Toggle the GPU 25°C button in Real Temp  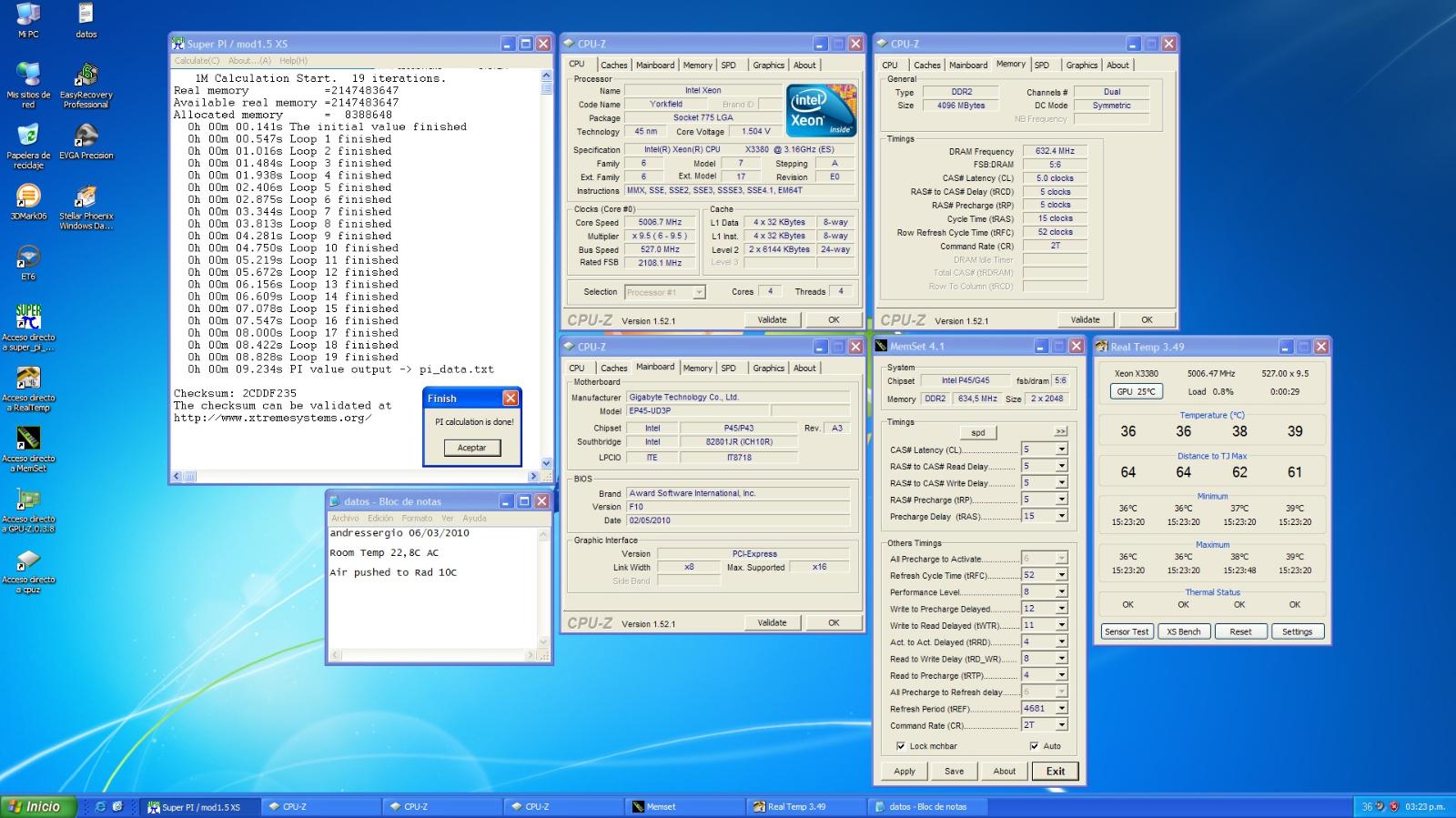[1136, 391]
